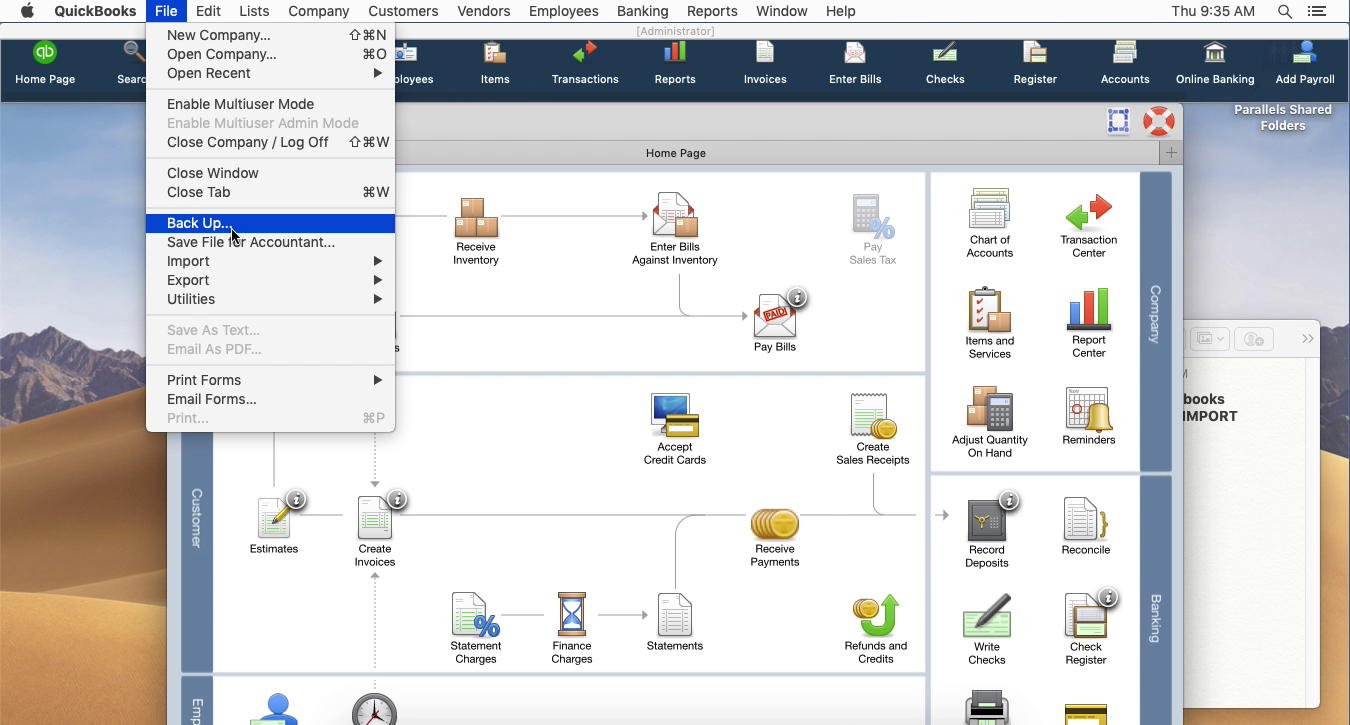Viewport: 1350px width, 725px height.
Task: Choose Close Company / Log Off
Action: (x=271, y=142)
